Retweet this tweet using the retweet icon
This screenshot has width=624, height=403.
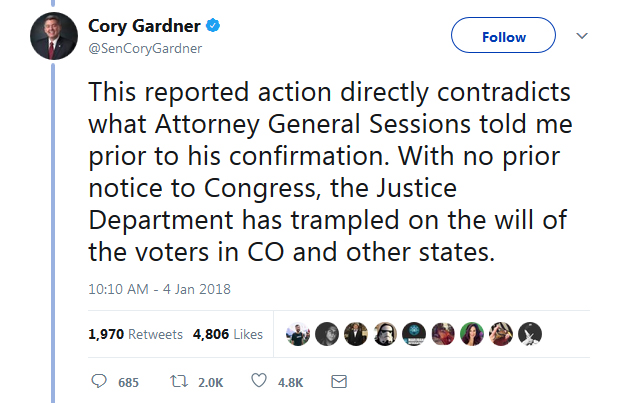click(178, 381)
